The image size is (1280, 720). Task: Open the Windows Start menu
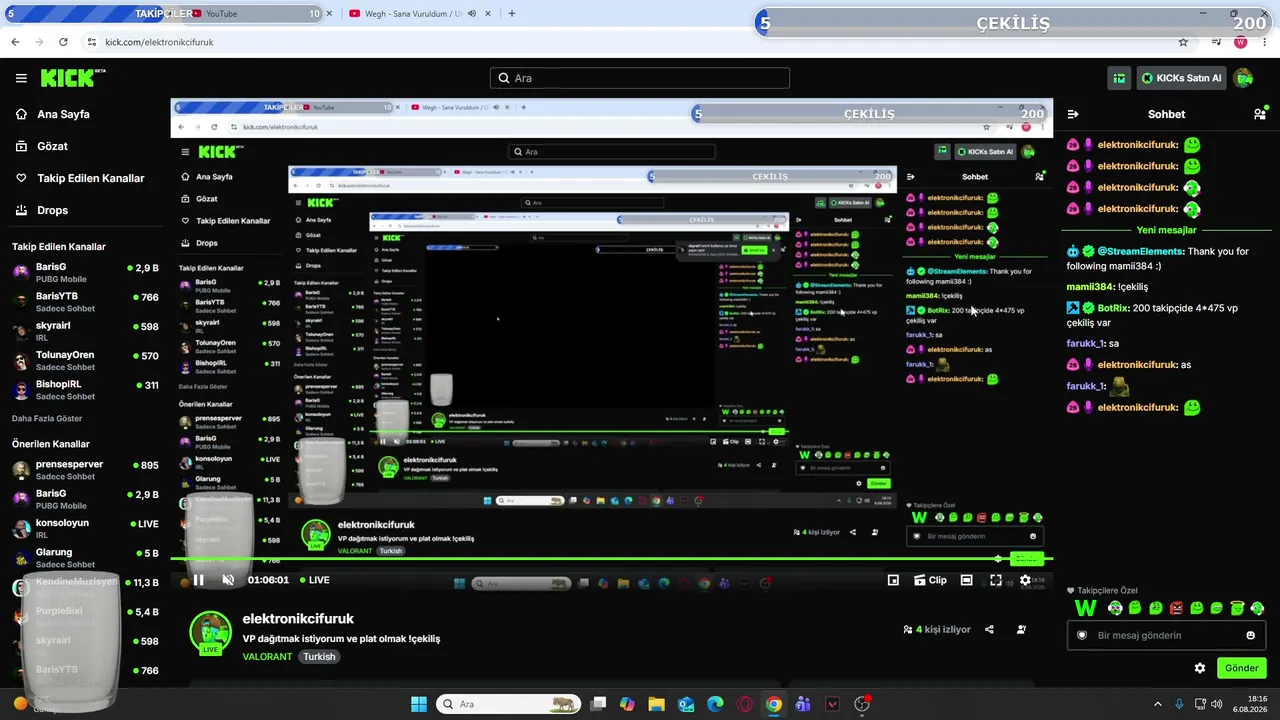click(419, 704)
